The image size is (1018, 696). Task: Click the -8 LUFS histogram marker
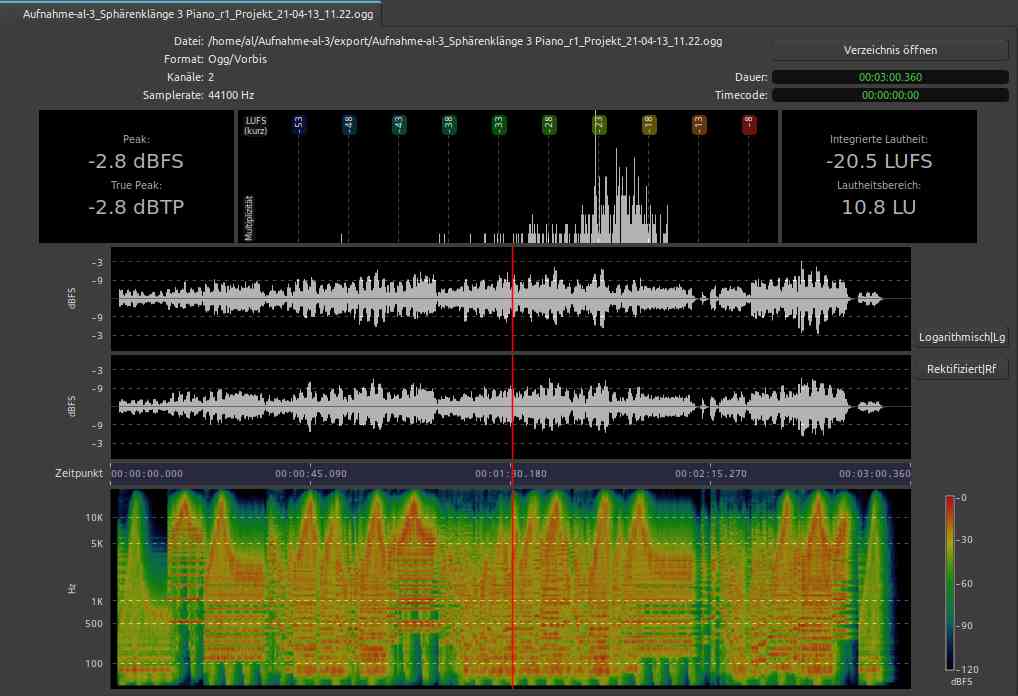[x=749, y=124]
